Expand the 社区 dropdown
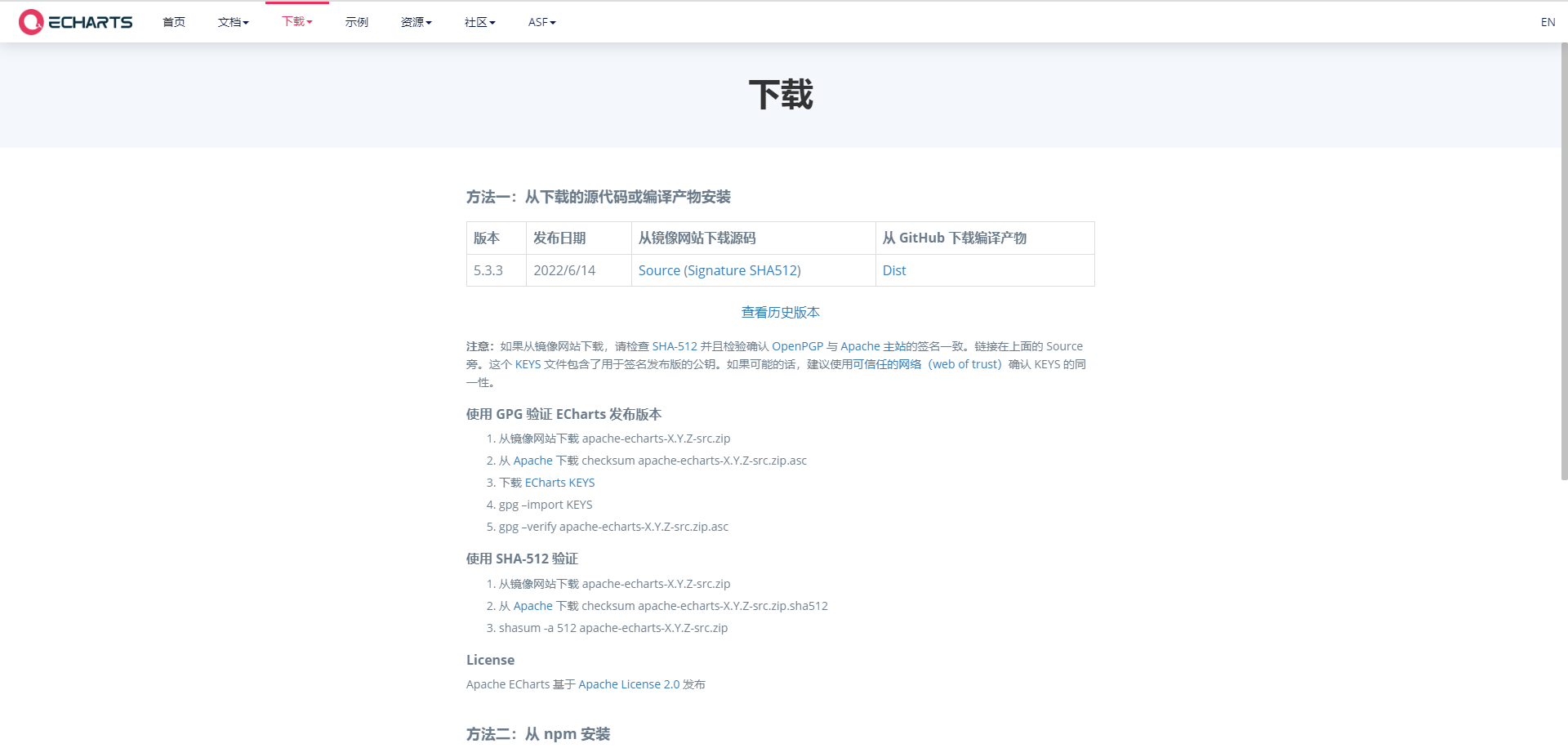 (x=479, y=22)
